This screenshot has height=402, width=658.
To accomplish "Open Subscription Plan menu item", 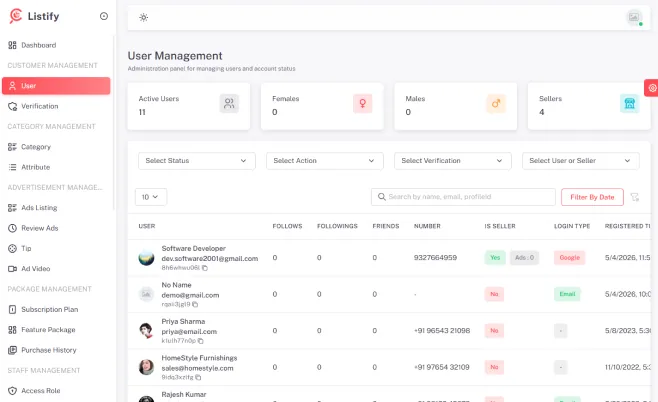I will (56, 309).
